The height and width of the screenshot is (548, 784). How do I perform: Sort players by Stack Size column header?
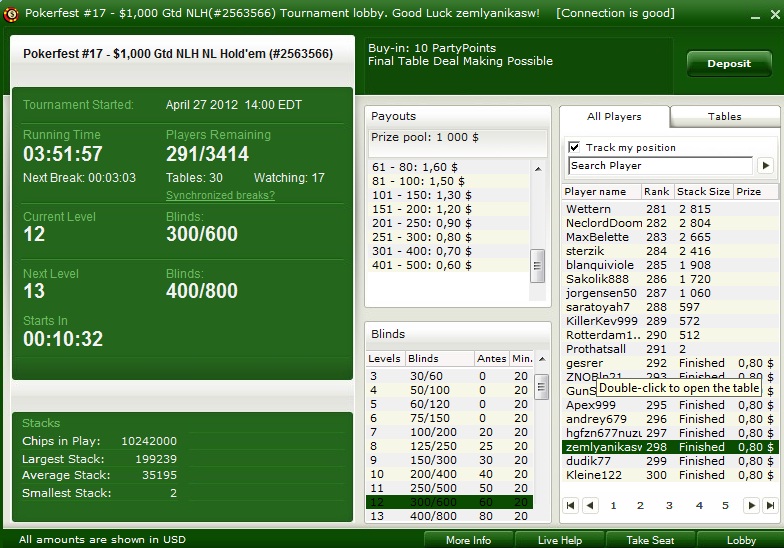704,192
